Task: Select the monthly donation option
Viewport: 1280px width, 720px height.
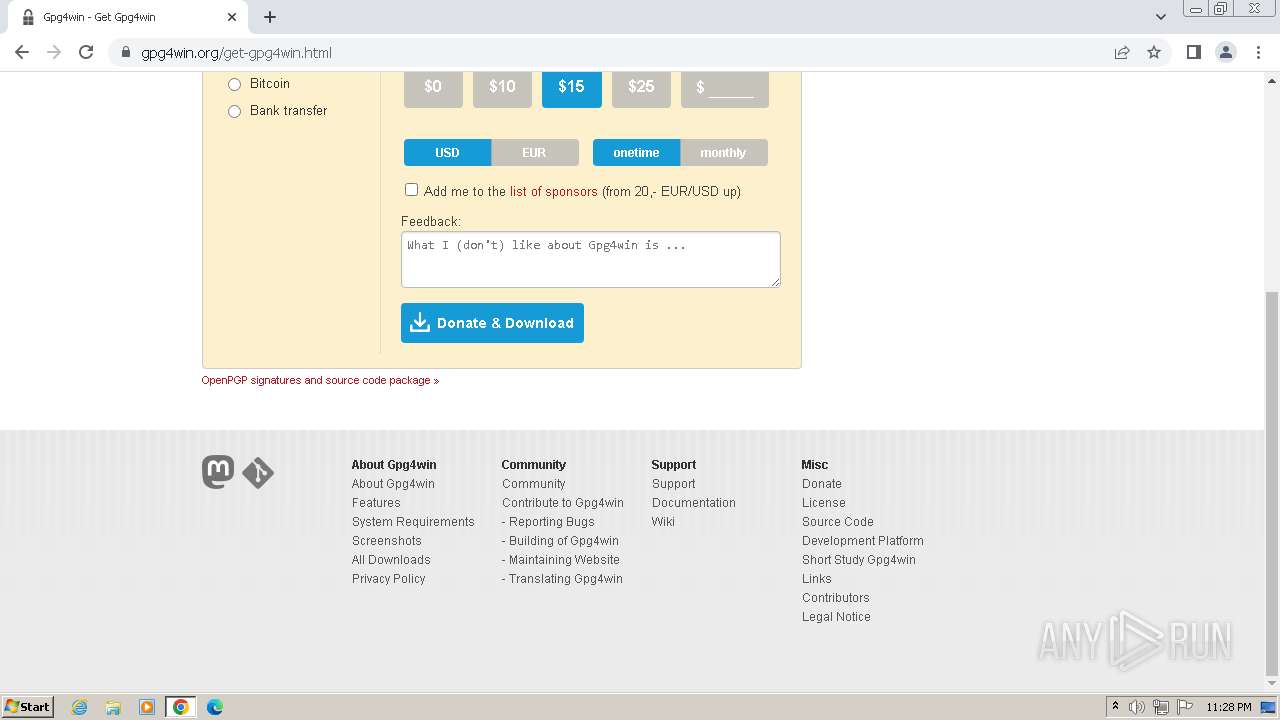Action: click(x=724, y=153)
